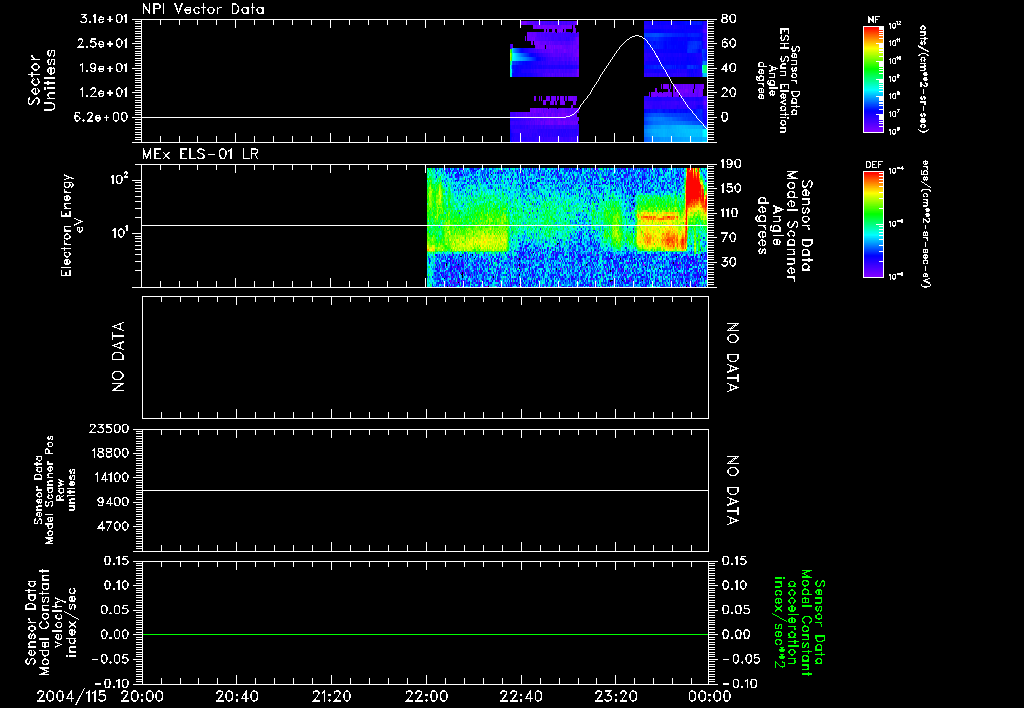Click the Model Scanner Pos Raw label
The image size is (1024, 708).
pyautogui.click(x=55, y=491)
